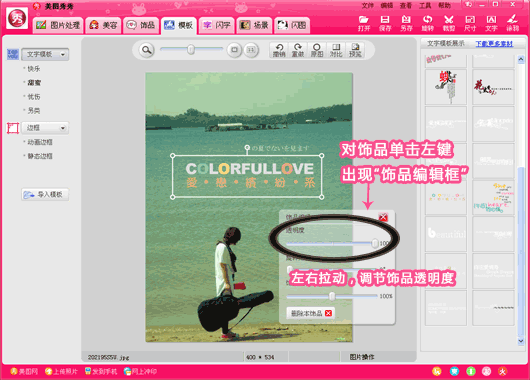Close the 饰品编辑 panel with red X
This screenshot has height=380, width=530.
tap(383, 217)
